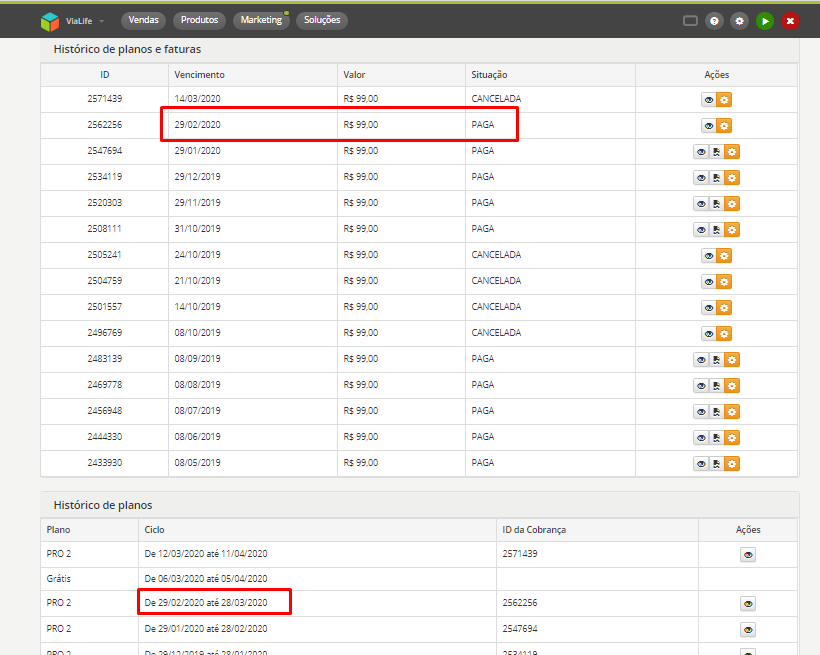Screen dimensions: 820x655
Task: Open gear options for invoice 2505241
Action: pyautogui.click(x=724, y=256)
